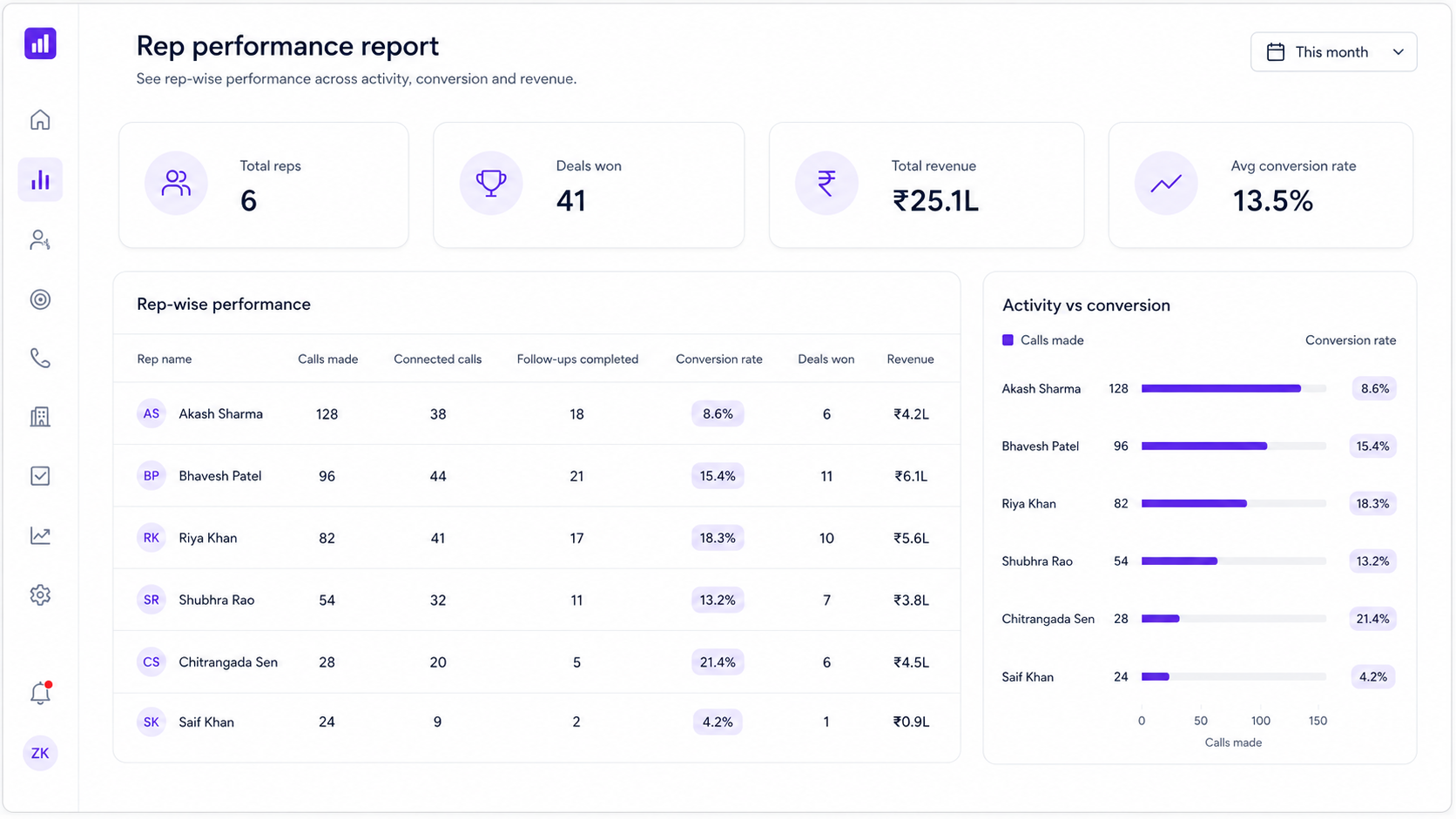This screenshot has width=1456, height=819.
Task: Click the CS avatar for Chitrangada Sen
Action: coord(152,662)
